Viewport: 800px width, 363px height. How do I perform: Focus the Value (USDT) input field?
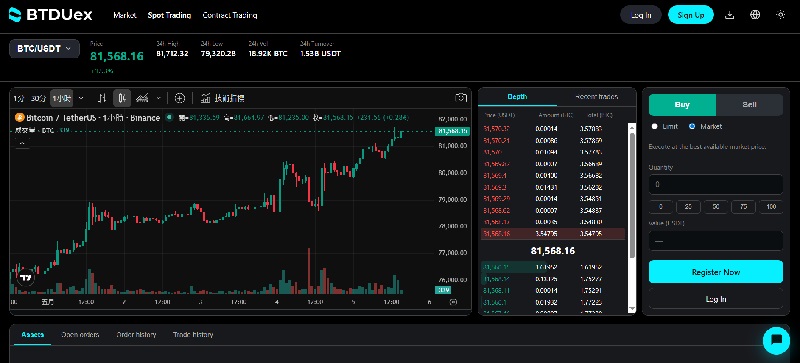716,240
